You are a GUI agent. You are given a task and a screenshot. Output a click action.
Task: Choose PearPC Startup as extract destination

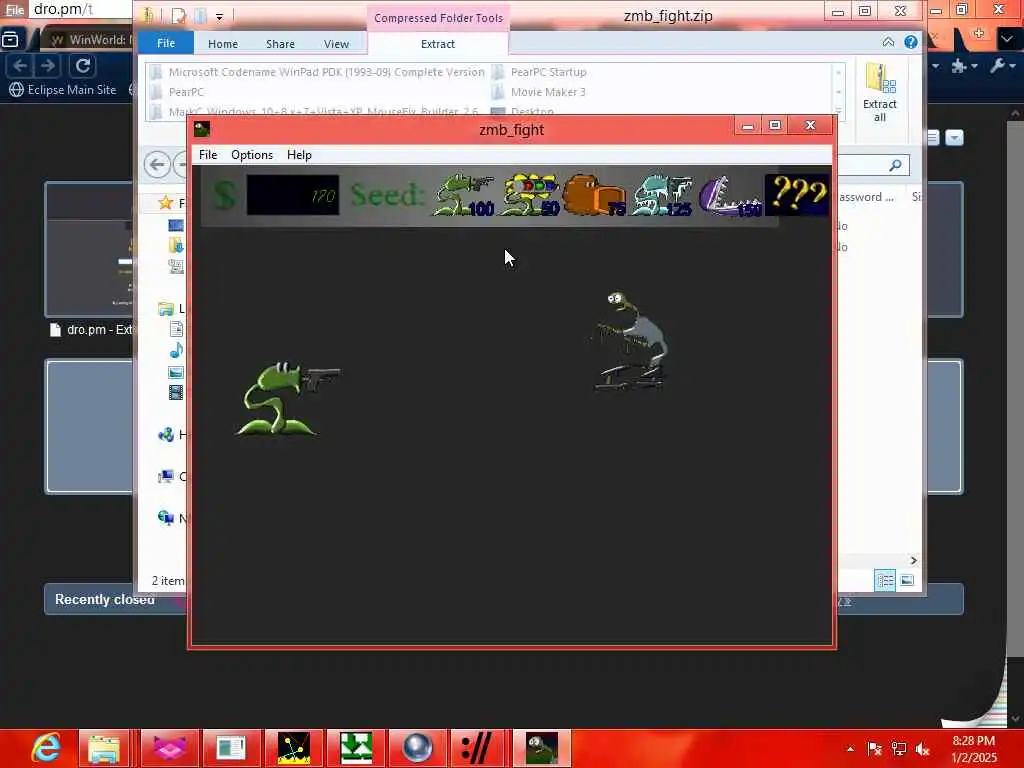539,72
